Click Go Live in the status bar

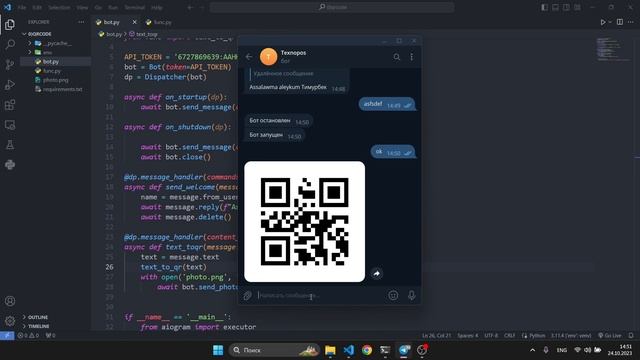(610, 336)
